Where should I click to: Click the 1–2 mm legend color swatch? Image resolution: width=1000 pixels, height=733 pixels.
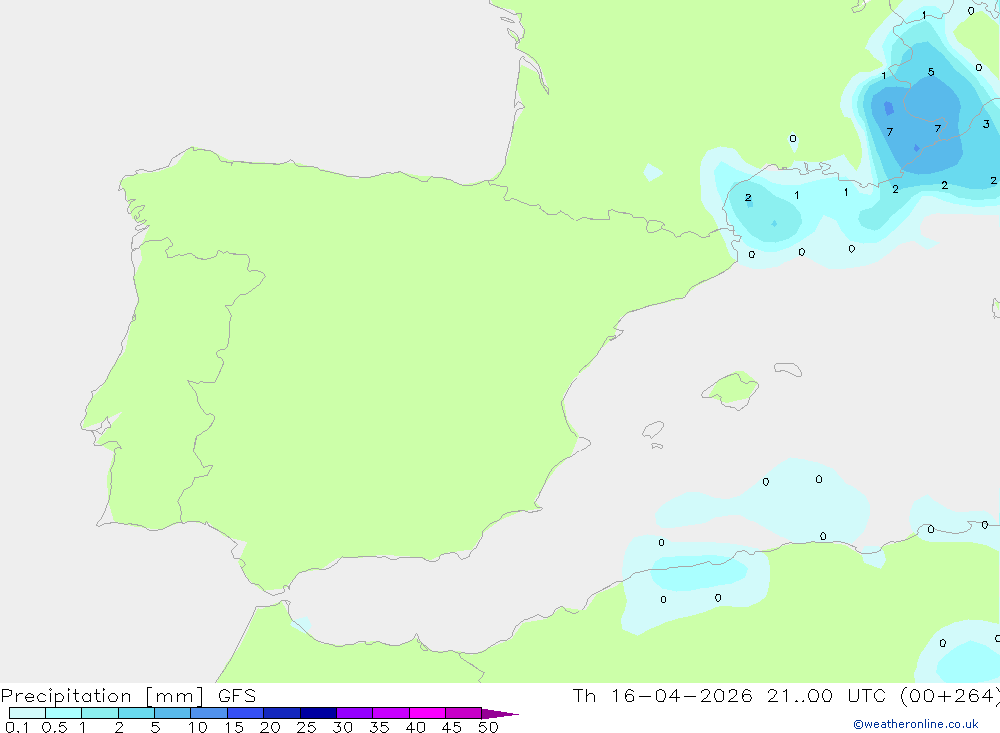tap(100, 713)
